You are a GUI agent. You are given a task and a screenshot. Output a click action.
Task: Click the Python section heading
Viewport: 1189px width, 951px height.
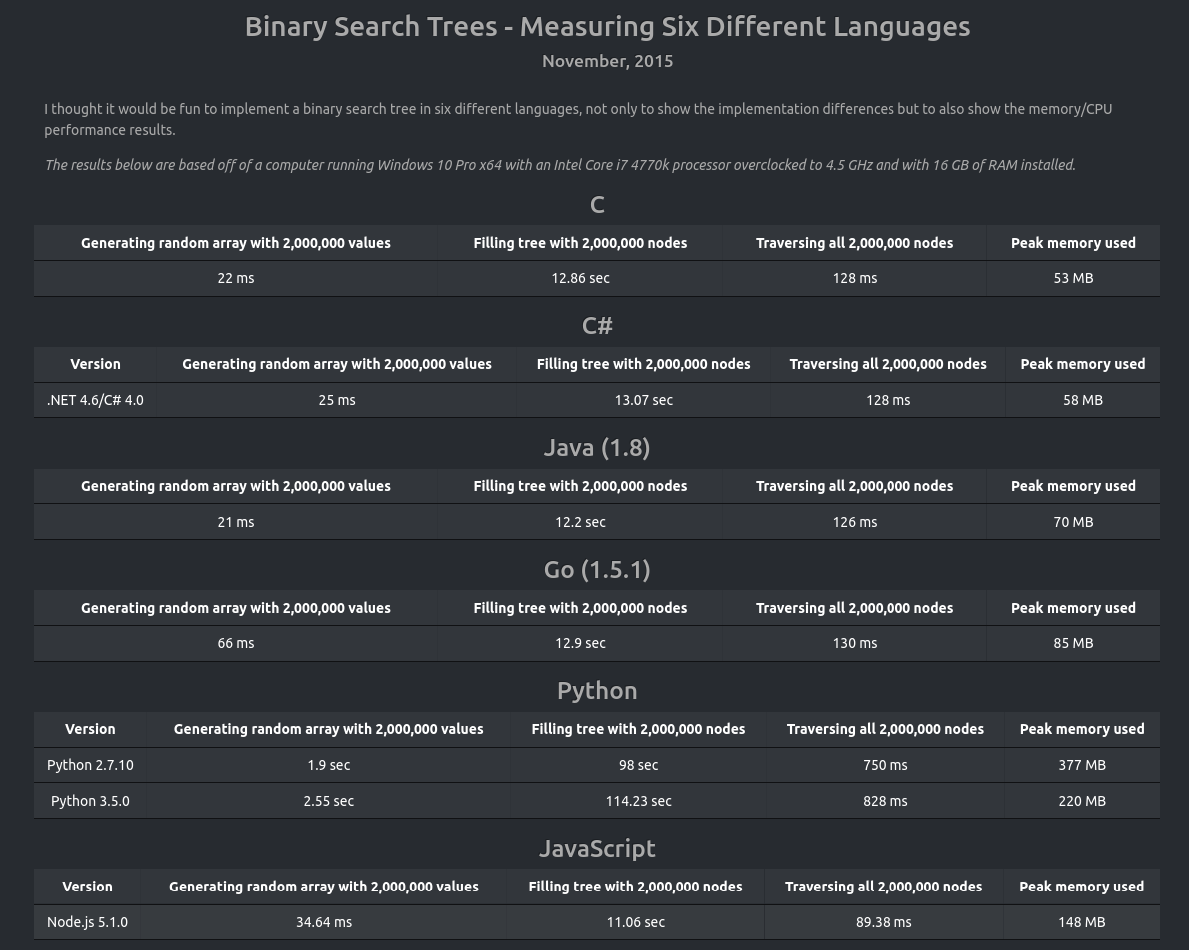[x=597, y=691]
